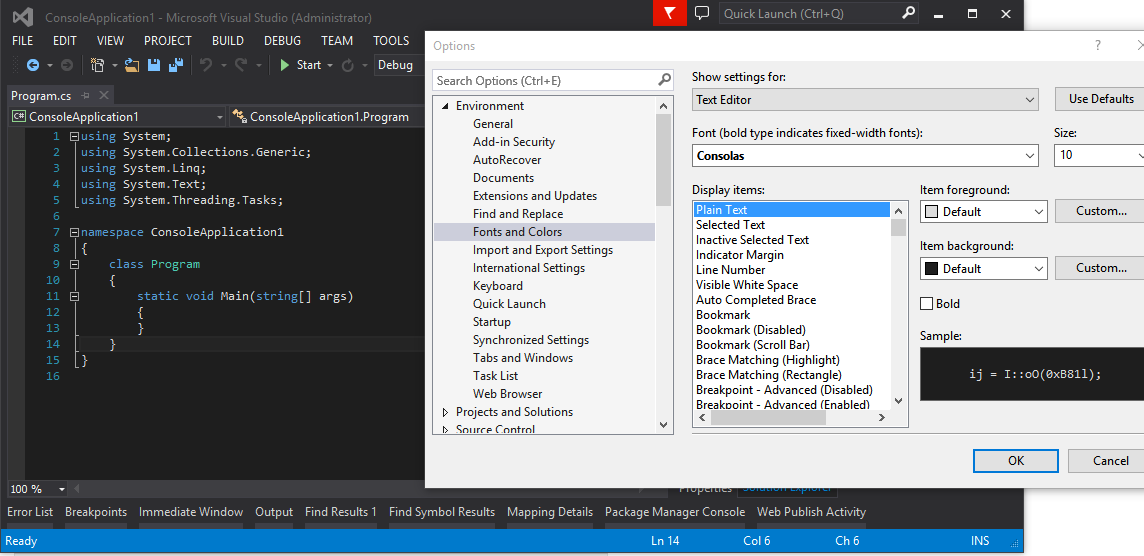Collapse the class Program outline on line 9
This screenshot has height=556, width=1144.
point(74,264)
